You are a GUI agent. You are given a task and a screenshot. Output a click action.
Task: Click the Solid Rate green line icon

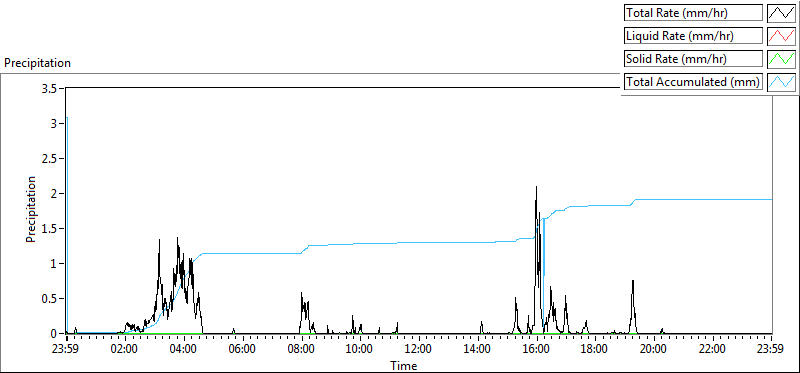pyautogui.click(x=782, y=59)
